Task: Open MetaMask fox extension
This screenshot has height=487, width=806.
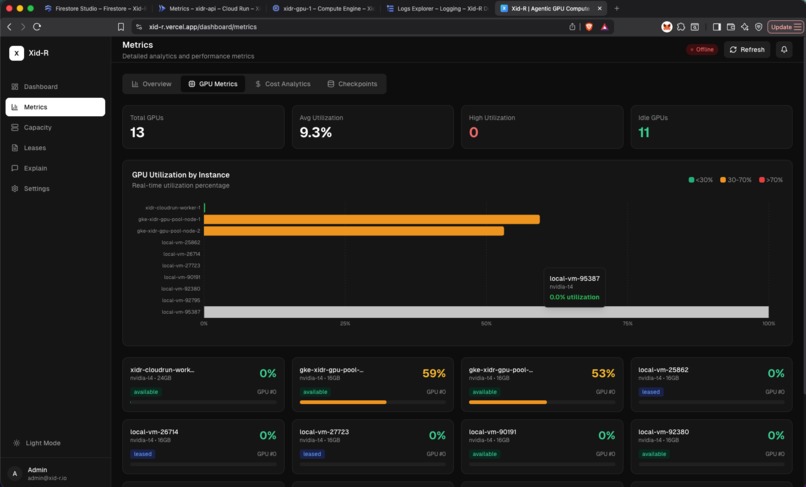Action: [667, 27]
